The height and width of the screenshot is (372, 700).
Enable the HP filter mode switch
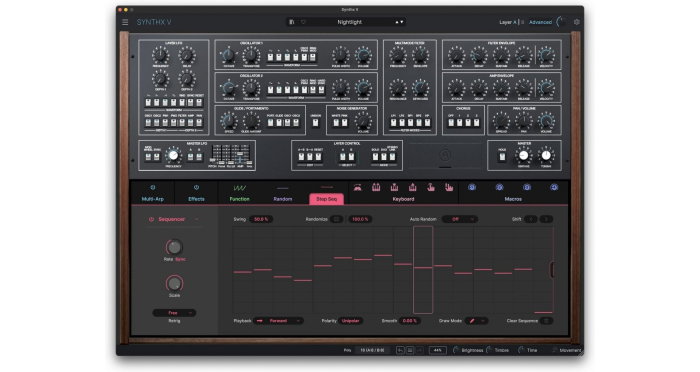coord(427,122)
